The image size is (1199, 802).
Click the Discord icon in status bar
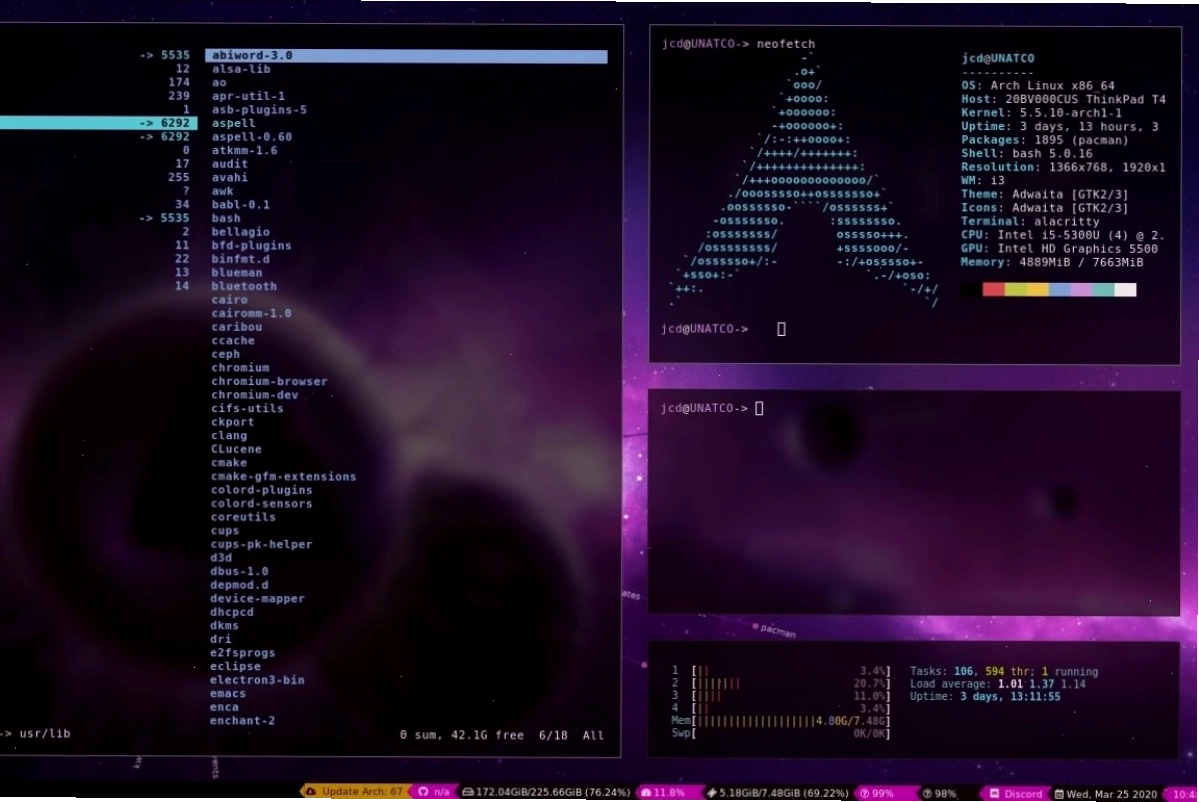pyautogui.click(x=995, y=794)
